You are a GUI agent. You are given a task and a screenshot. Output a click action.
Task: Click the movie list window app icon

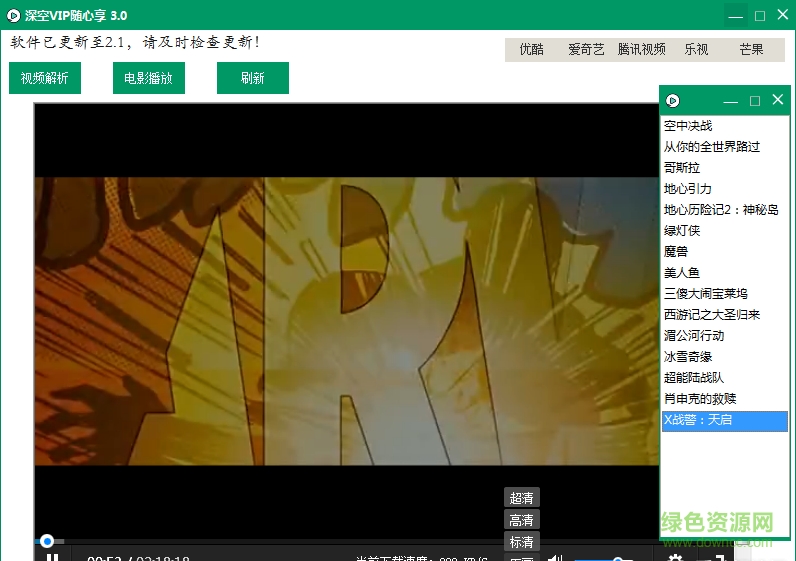pos(673,101)
